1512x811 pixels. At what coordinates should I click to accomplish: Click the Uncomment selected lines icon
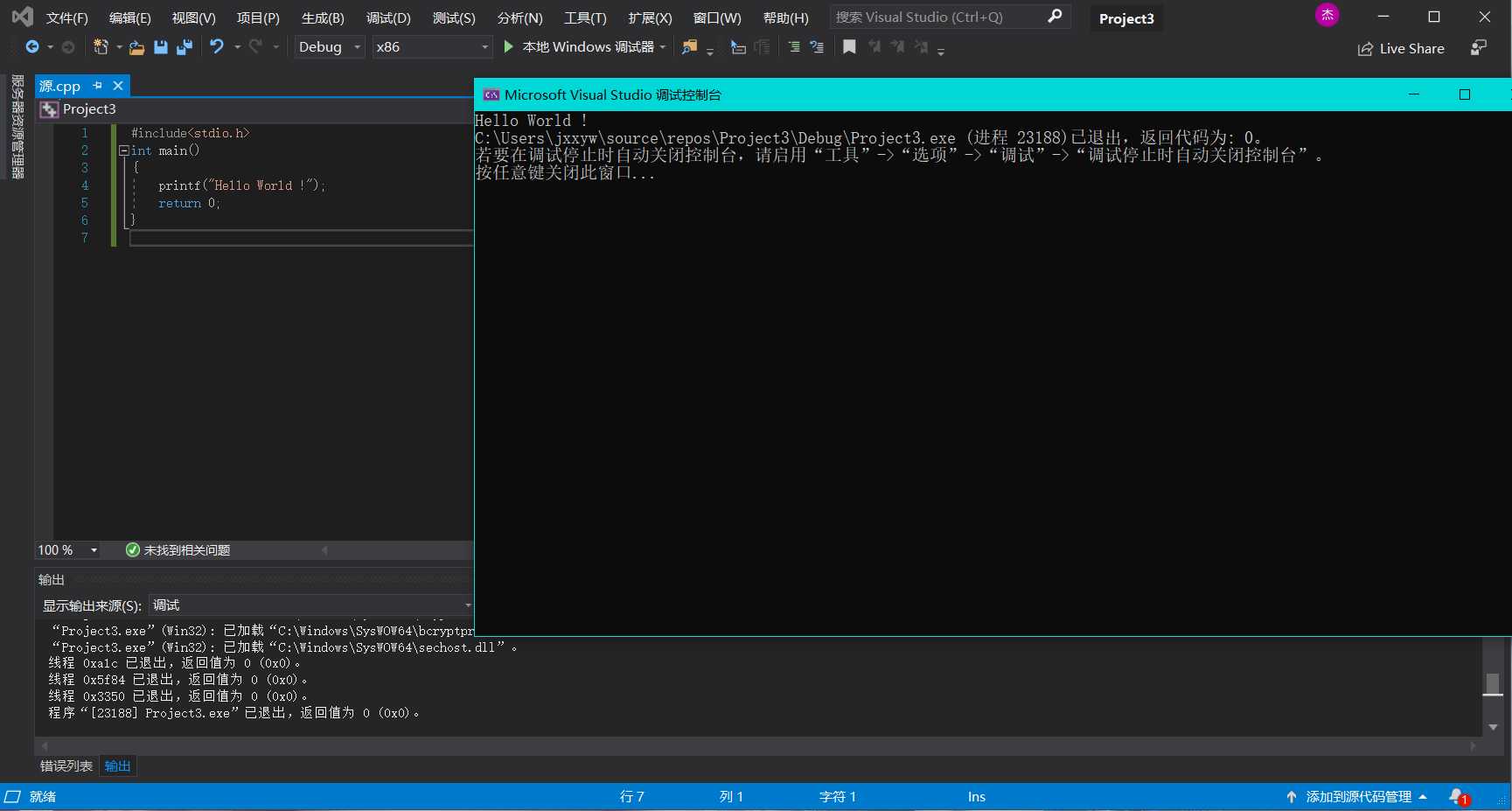817,47
